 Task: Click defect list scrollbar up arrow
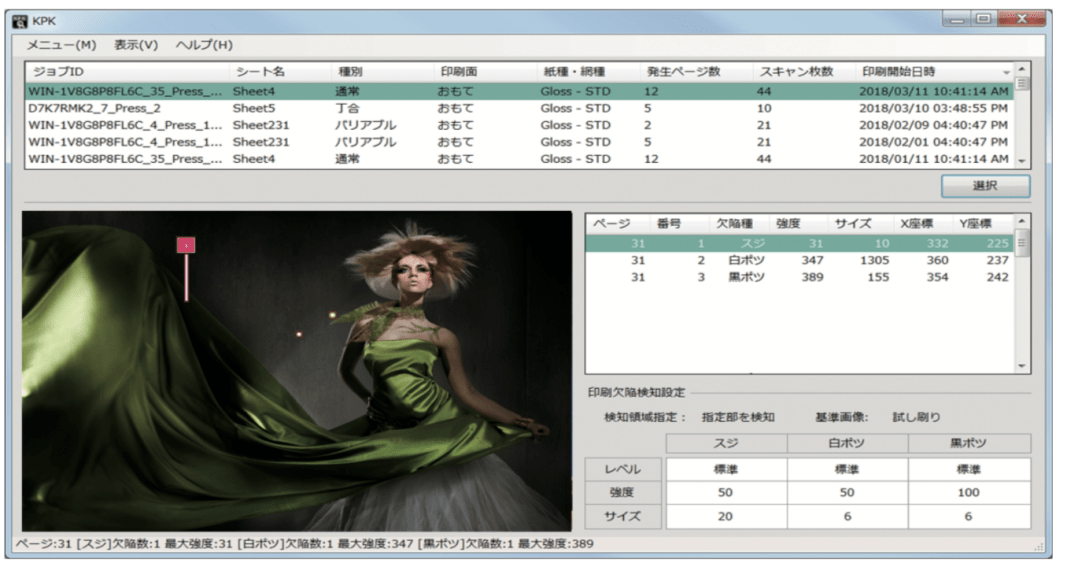click(1021, 221)
